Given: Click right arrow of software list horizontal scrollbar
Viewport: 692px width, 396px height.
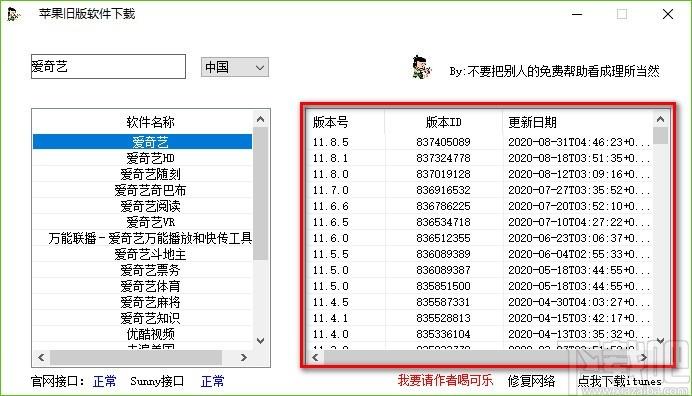Looking at the screenshot, I should pyautogui.click(x=244, y=357).
